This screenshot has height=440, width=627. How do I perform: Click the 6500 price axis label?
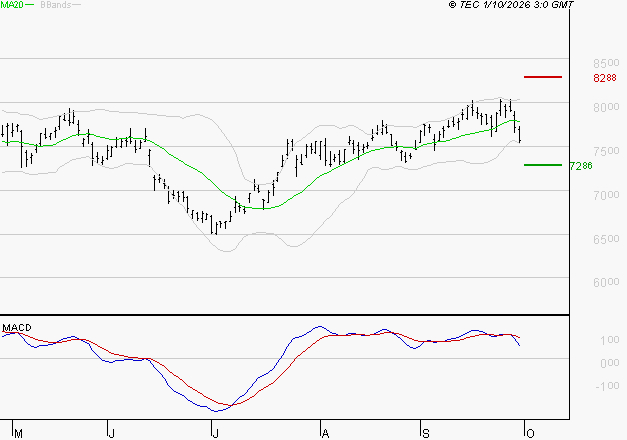point(606,239)
